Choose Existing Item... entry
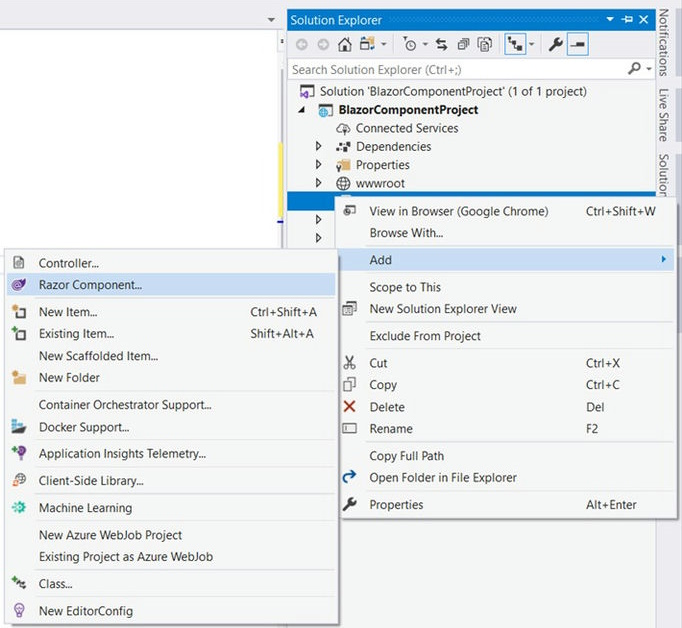Screen dimensions: 682x628 171,334
